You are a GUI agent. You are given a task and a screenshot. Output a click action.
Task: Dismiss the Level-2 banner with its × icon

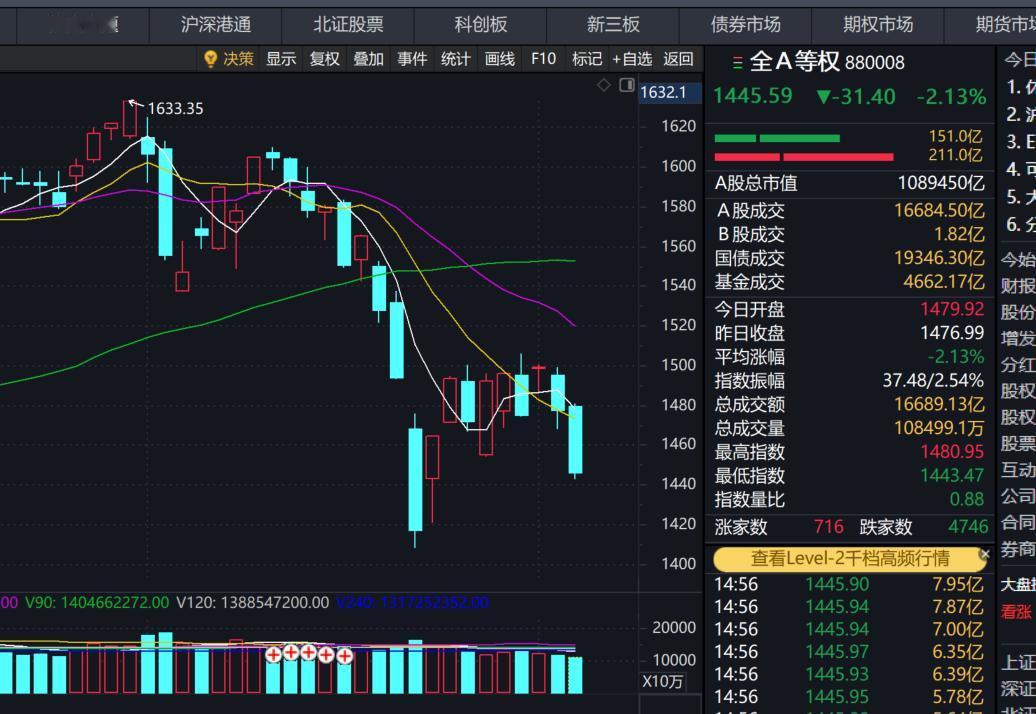[985, 553]
